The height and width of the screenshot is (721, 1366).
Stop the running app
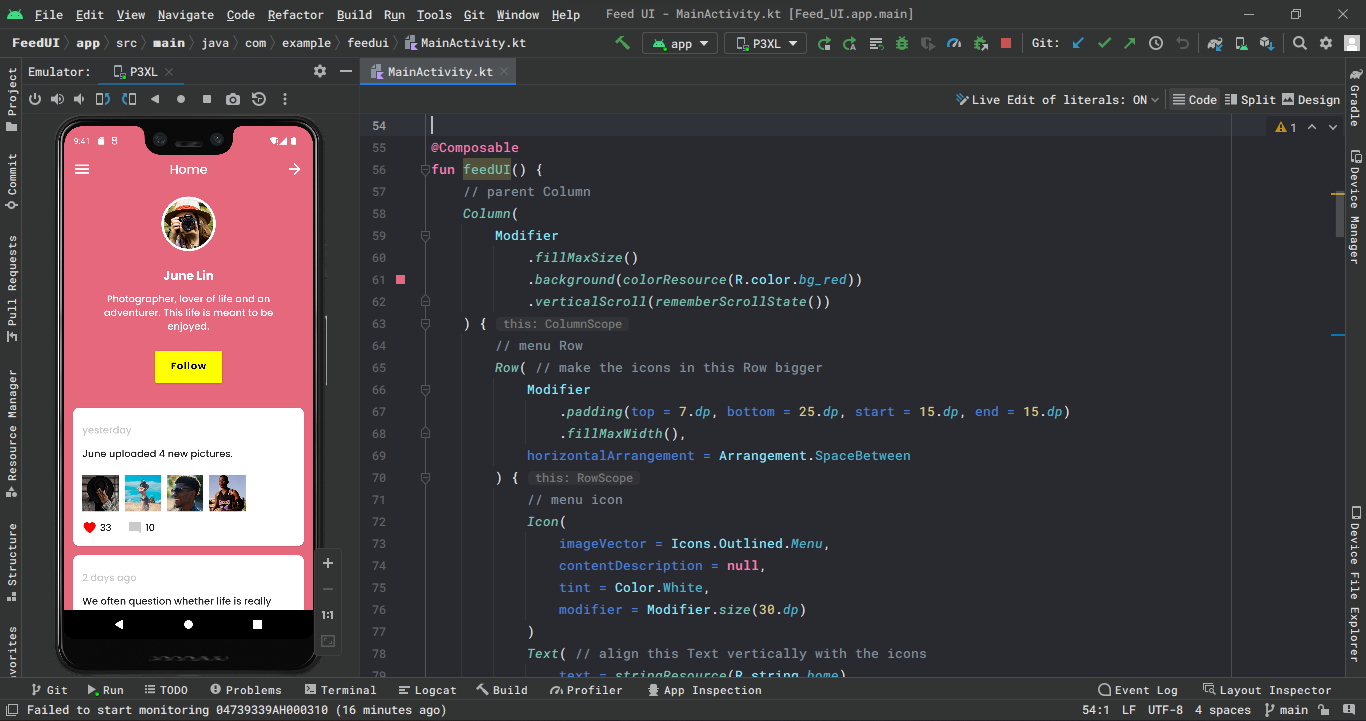[1005, 43]
